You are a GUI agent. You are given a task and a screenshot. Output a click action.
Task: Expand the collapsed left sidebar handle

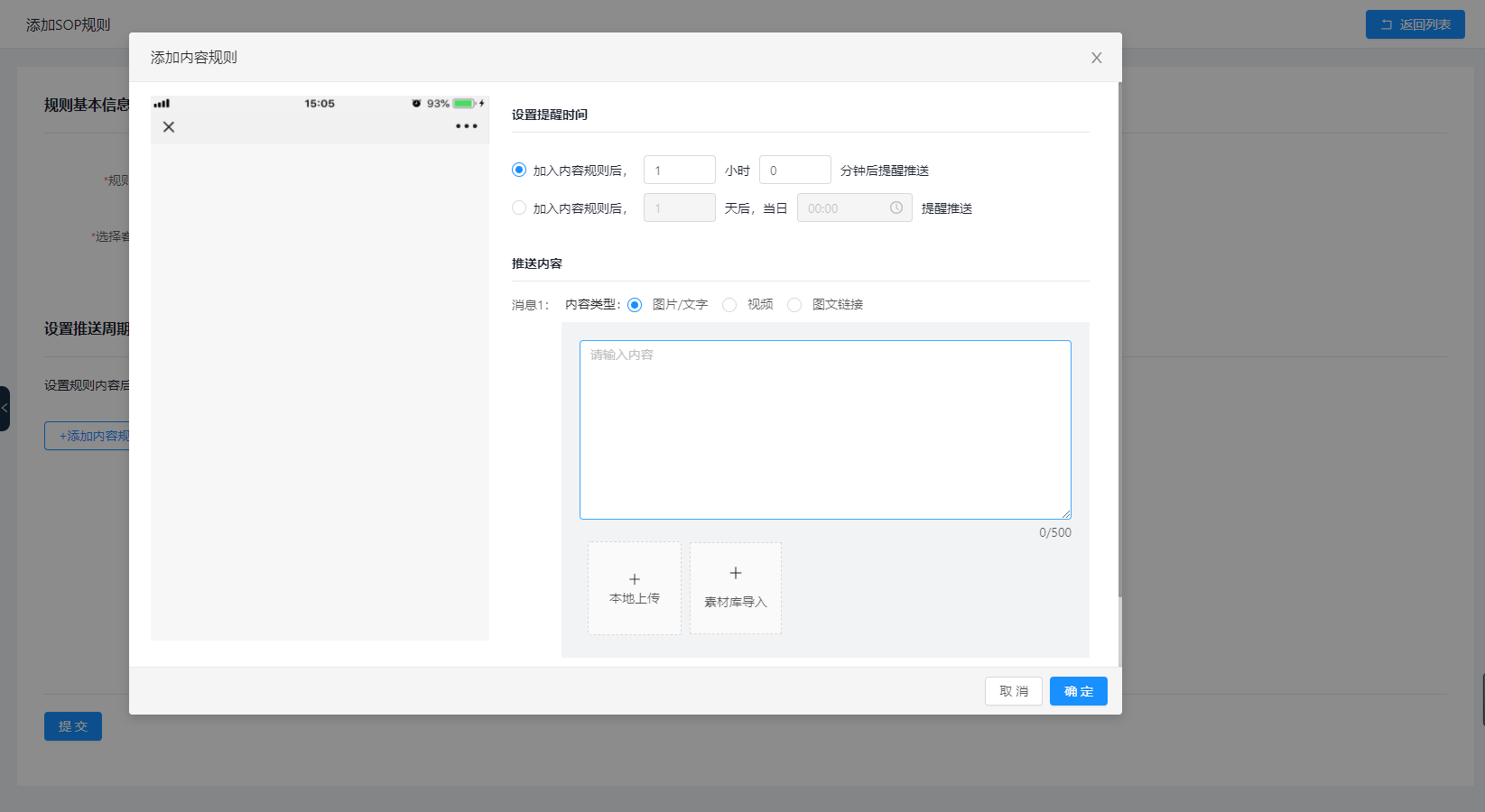tap(5, 408)
